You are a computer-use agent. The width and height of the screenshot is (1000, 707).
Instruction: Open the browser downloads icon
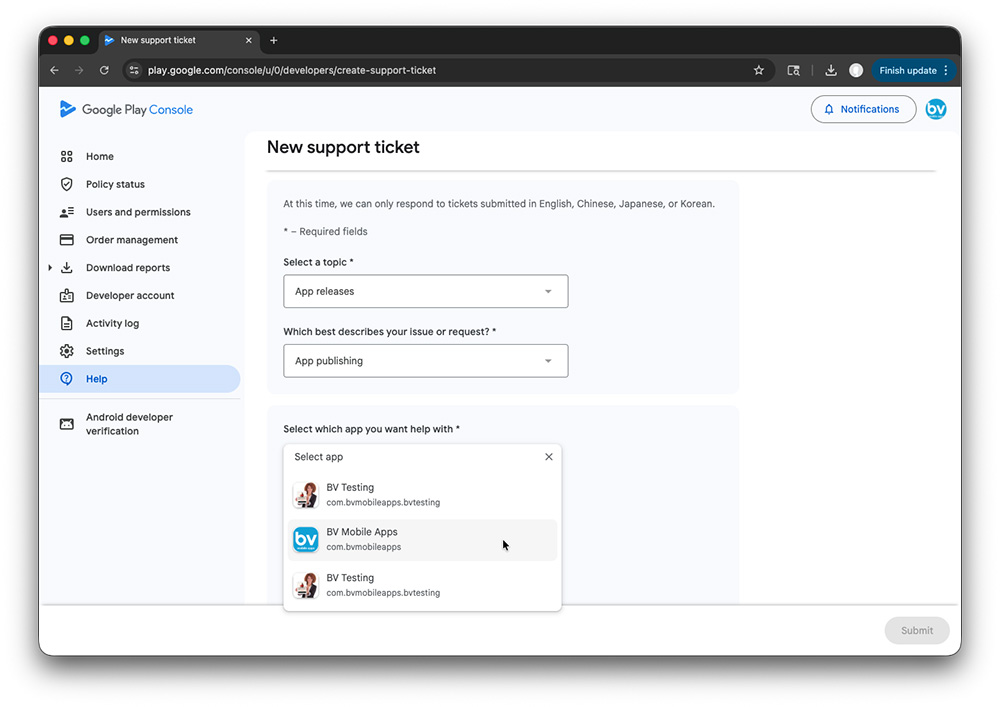830,70
